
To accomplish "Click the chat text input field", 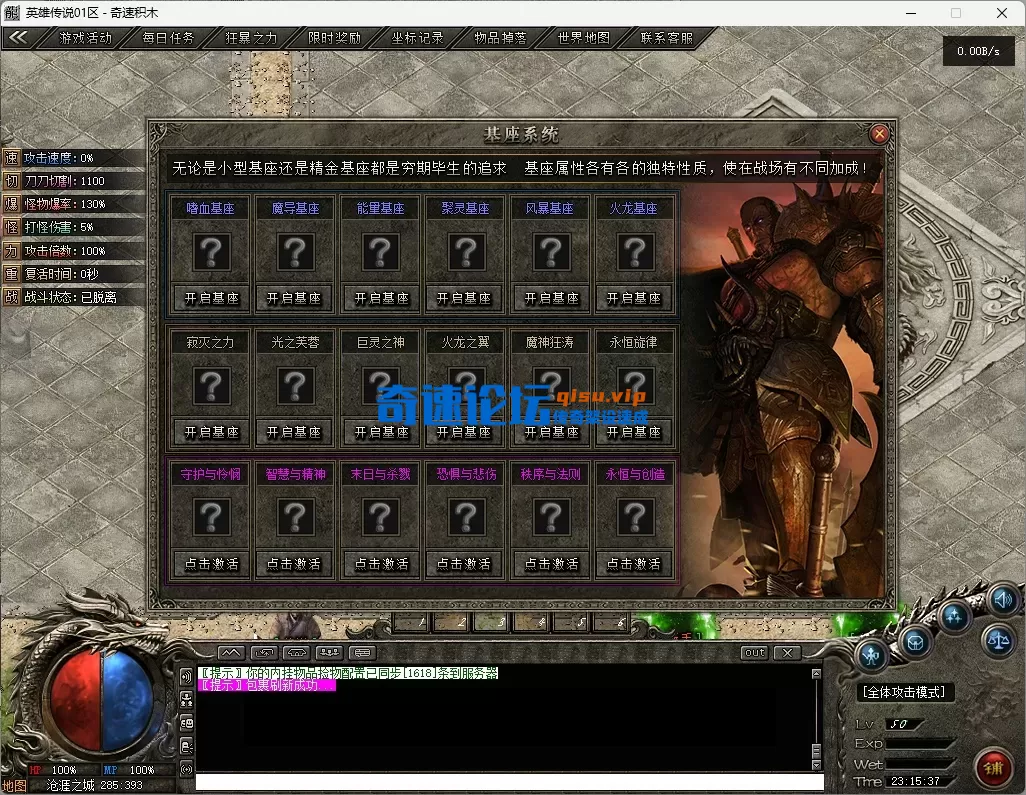I will point(508,782).
